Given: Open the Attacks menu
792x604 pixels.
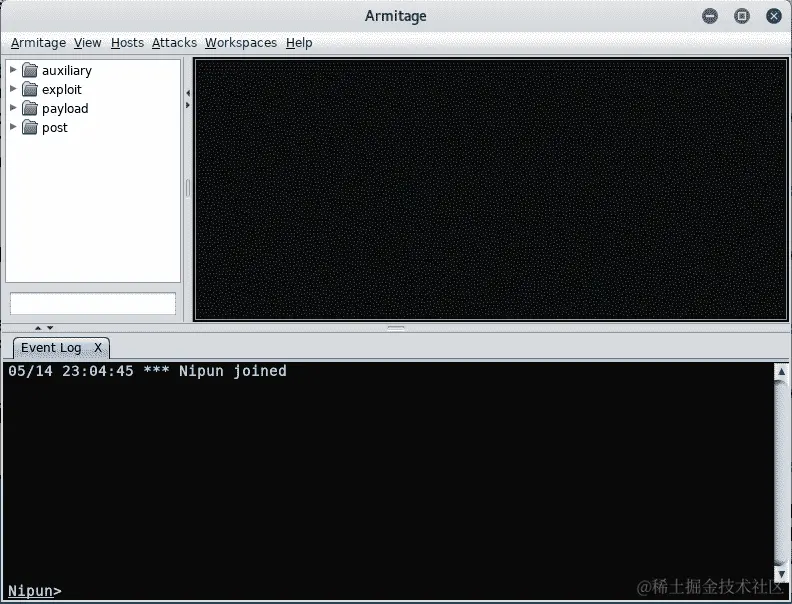Looking at the screenshot, I should tap(174, 43).
